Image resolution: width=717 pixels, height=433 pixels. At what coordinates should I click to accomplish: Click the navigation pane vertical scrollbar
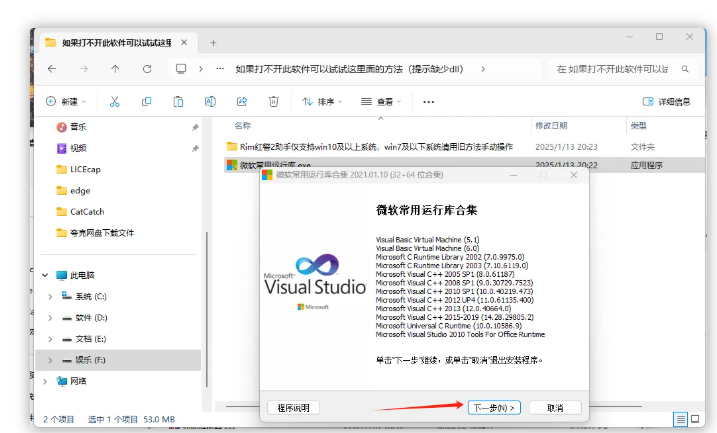click(207, 309)
